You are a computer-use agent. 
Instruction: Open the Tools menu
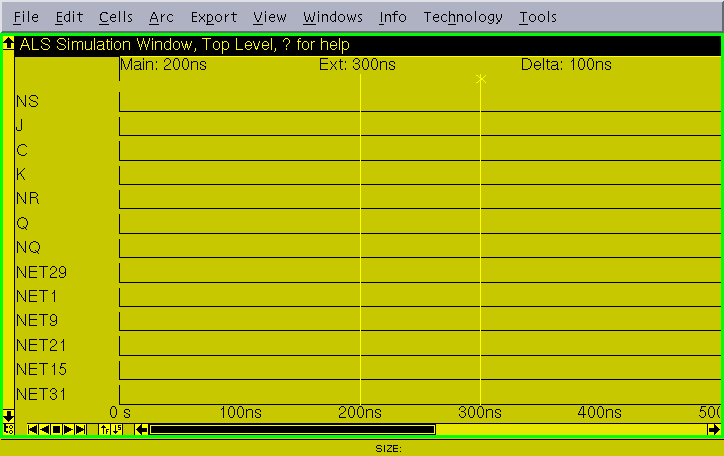(537, 17)
